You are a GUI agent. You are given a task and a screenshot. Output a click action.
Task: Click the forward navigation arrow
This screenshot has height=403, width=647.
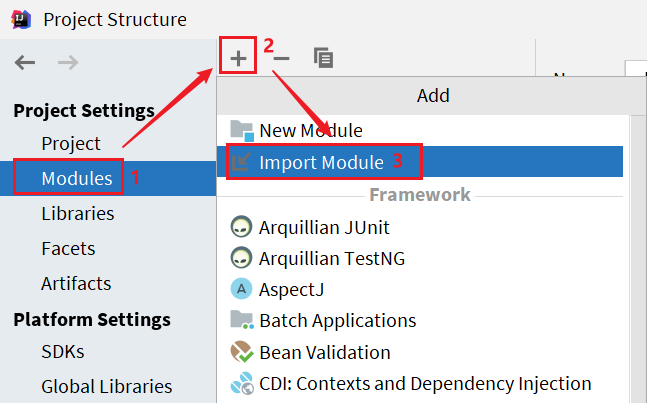point(68,63)
